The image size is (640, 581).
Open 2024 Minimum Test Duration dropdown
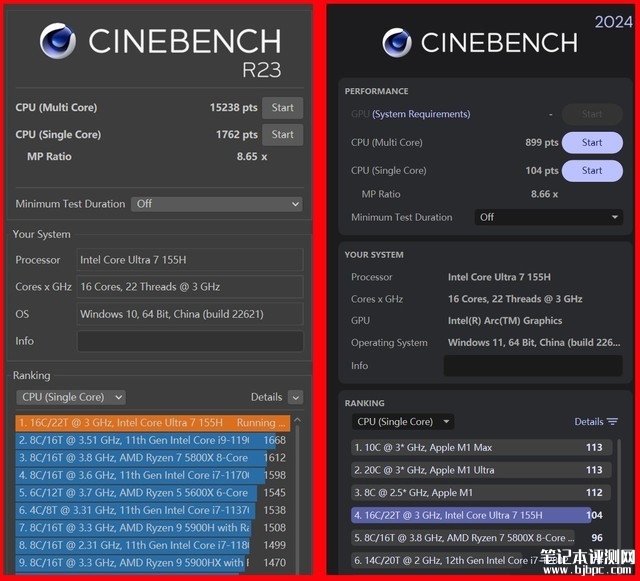[549, 217]
